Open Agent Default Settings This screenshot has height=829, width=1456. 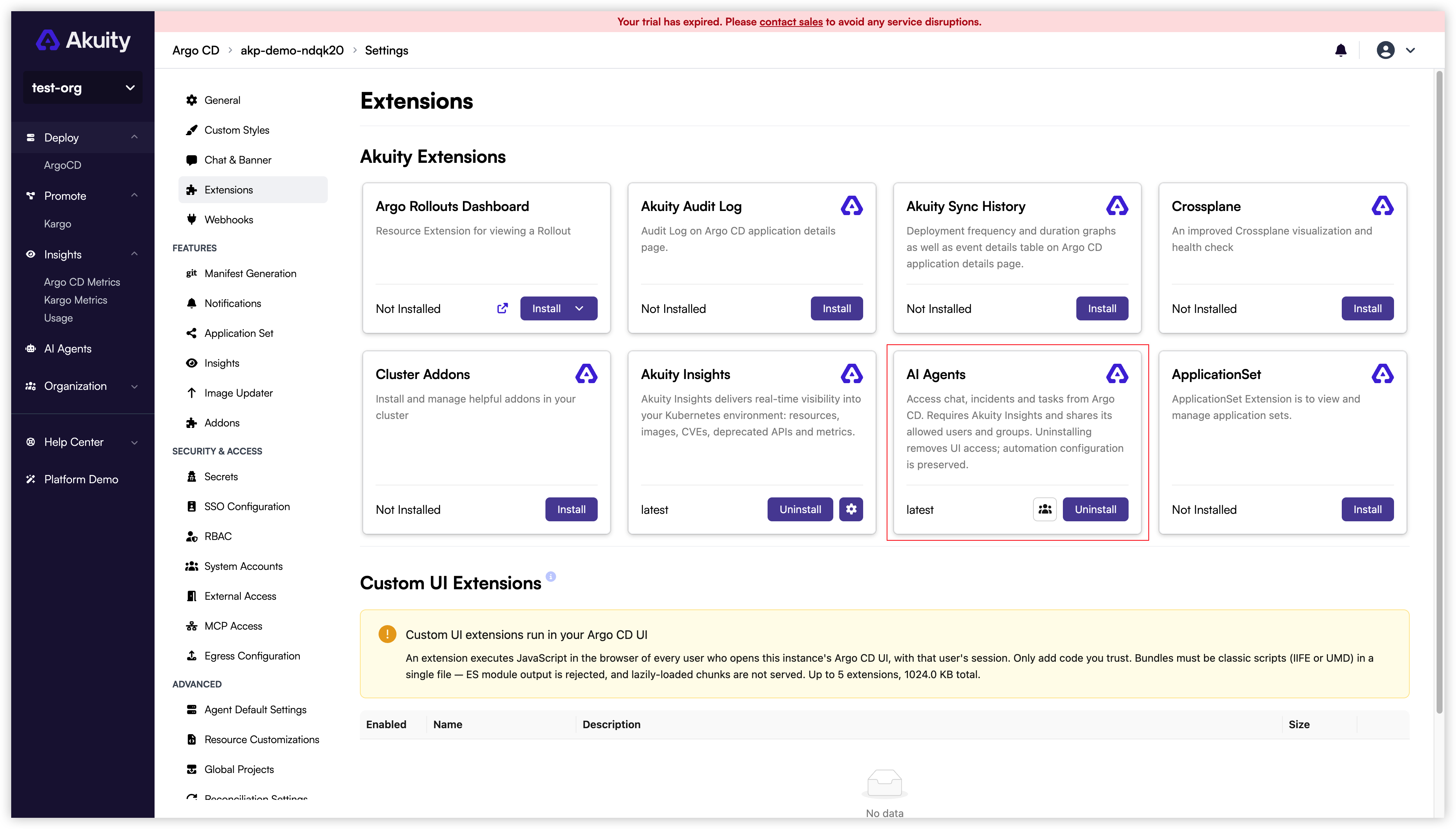pos(253,710)
